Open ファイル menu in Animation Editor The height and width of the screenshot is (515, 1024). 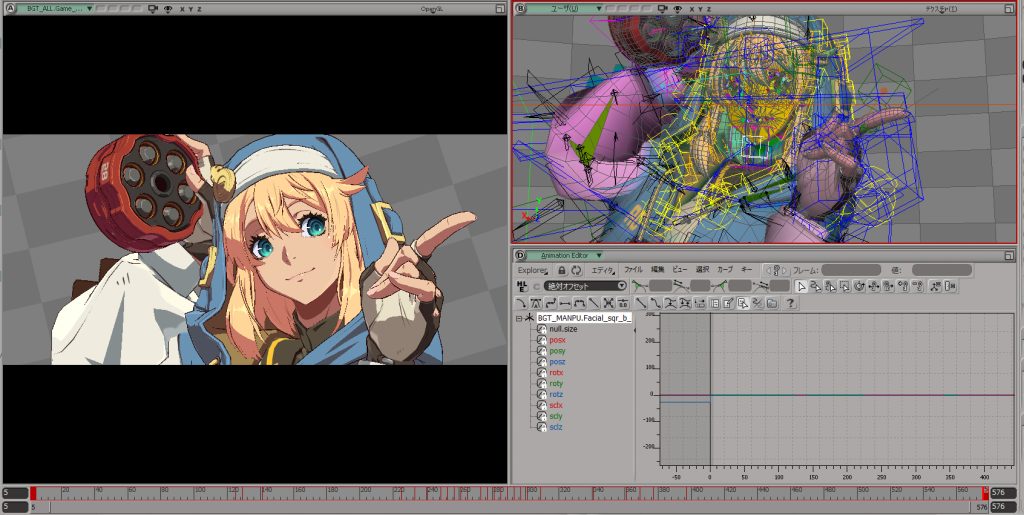[633, 270]
